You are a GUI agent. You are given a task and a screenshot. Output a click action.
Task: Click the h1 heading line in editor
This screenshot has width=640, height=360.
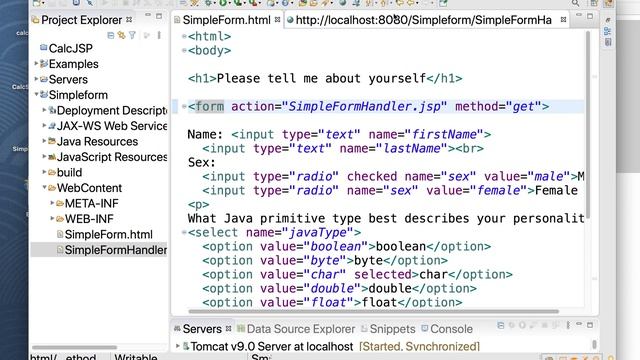tap(325, 78)
